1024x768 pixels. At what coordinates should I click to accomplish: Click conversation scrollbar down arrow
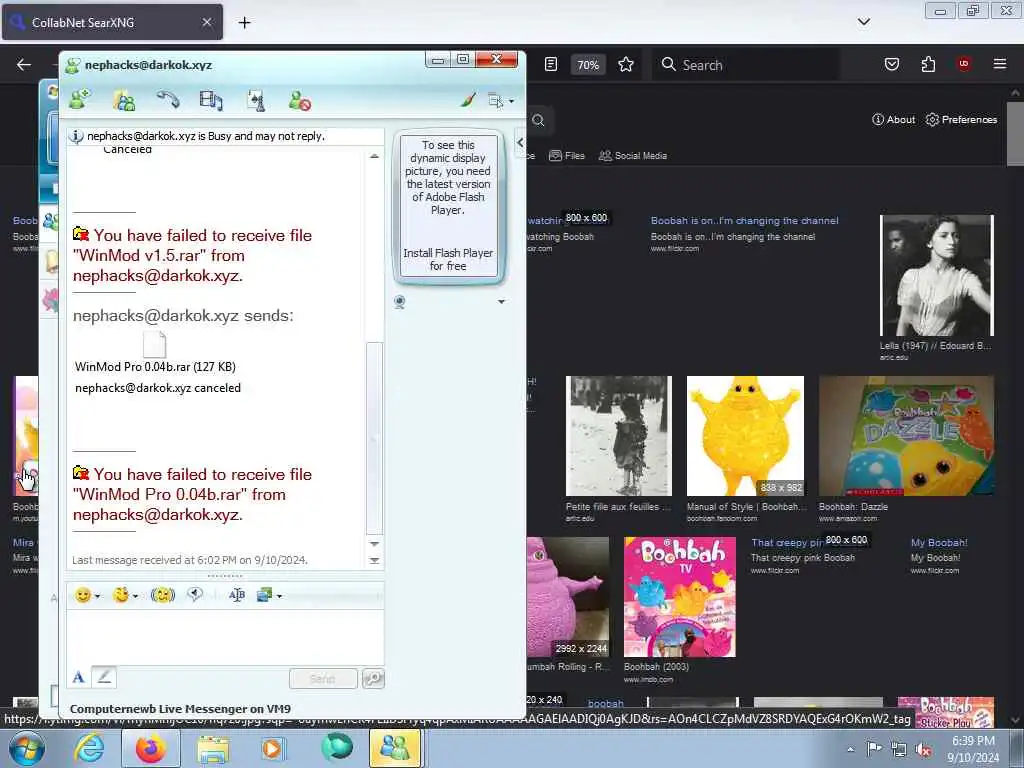pos(374,543)
